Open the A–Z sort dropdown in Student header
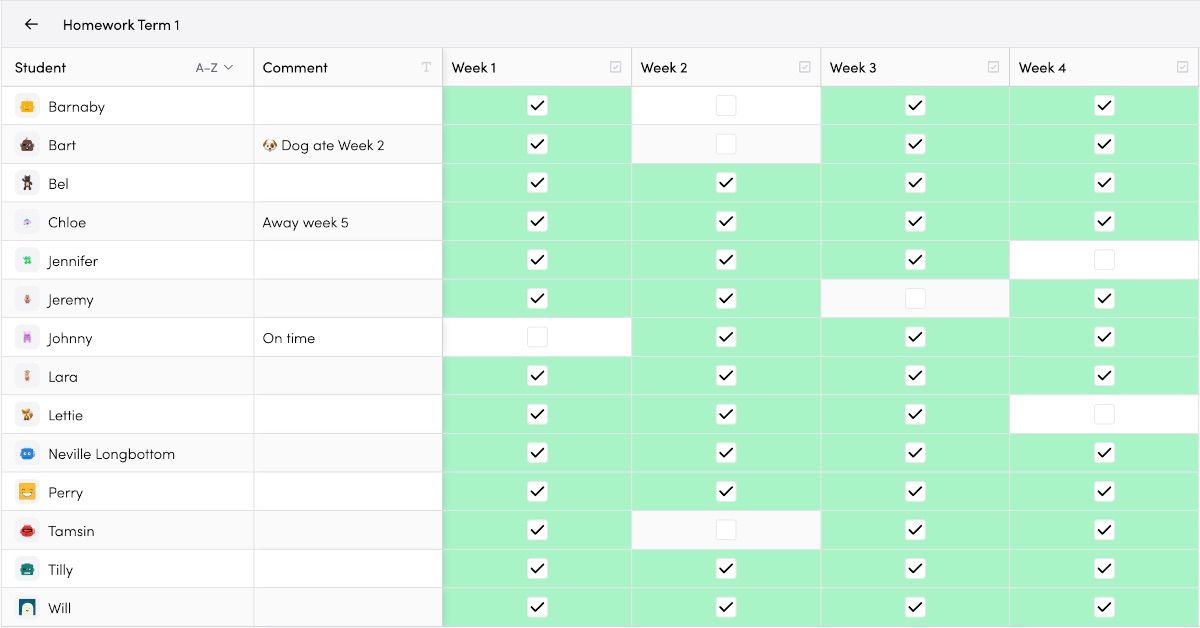1200x628 pixels. click(x=214, y=67)
